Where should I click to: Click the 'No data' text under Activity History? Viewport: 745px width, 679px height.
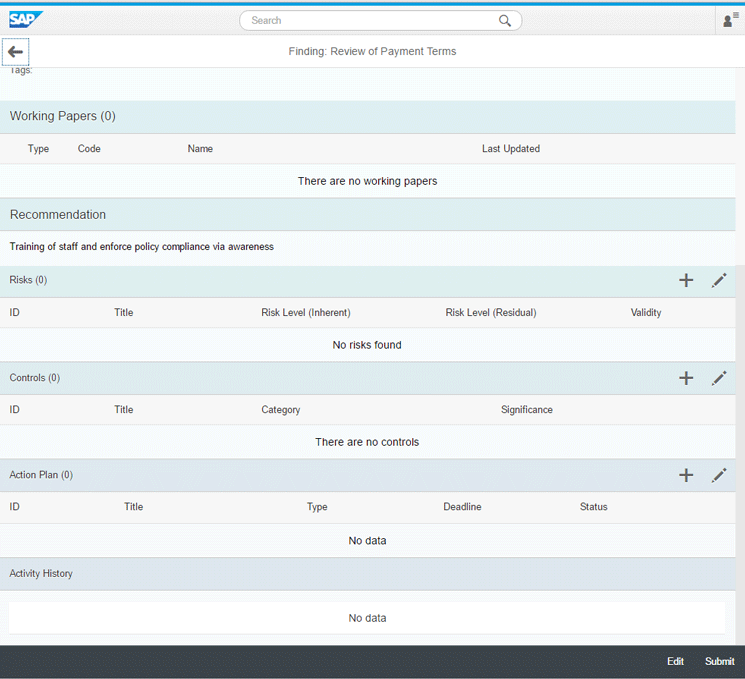(367, 618)
